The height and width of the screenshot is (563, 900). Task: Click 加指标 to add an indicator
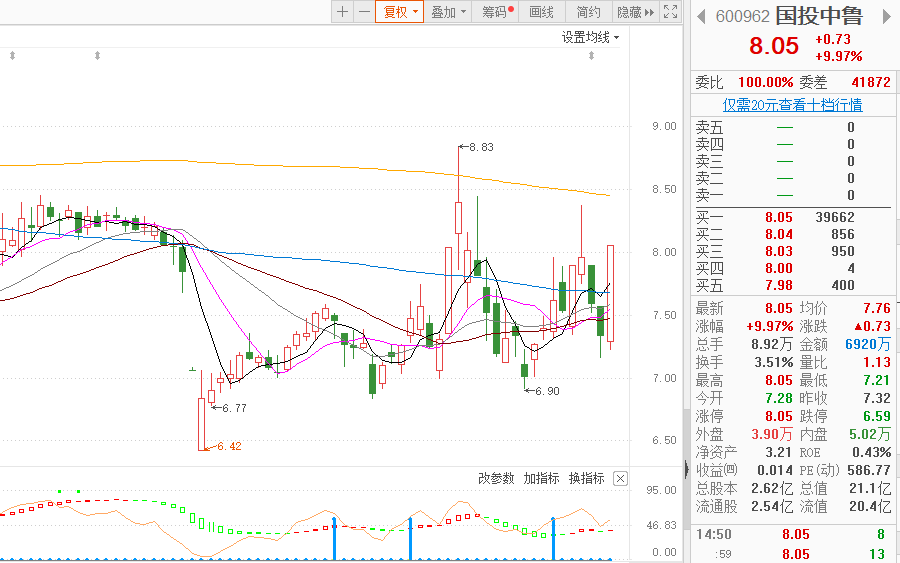541,479
